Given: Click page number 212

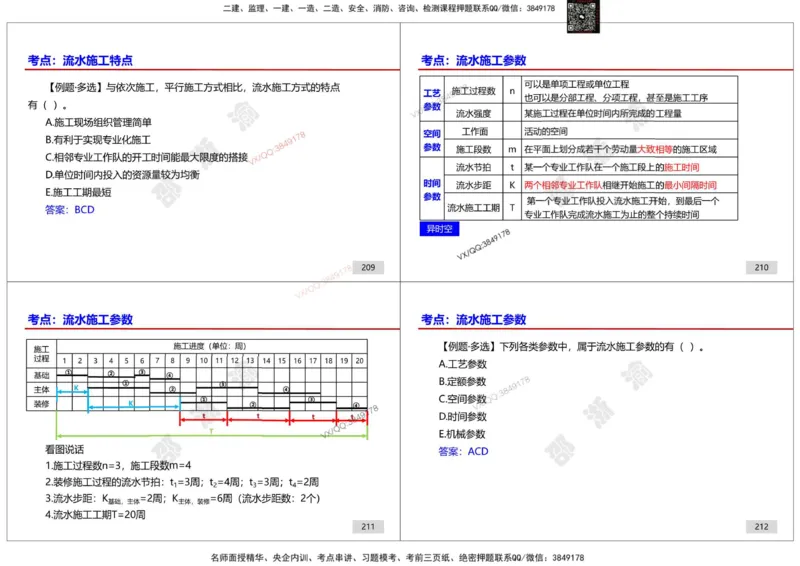Looking at the screenshot, I should [x=761, y=527].
